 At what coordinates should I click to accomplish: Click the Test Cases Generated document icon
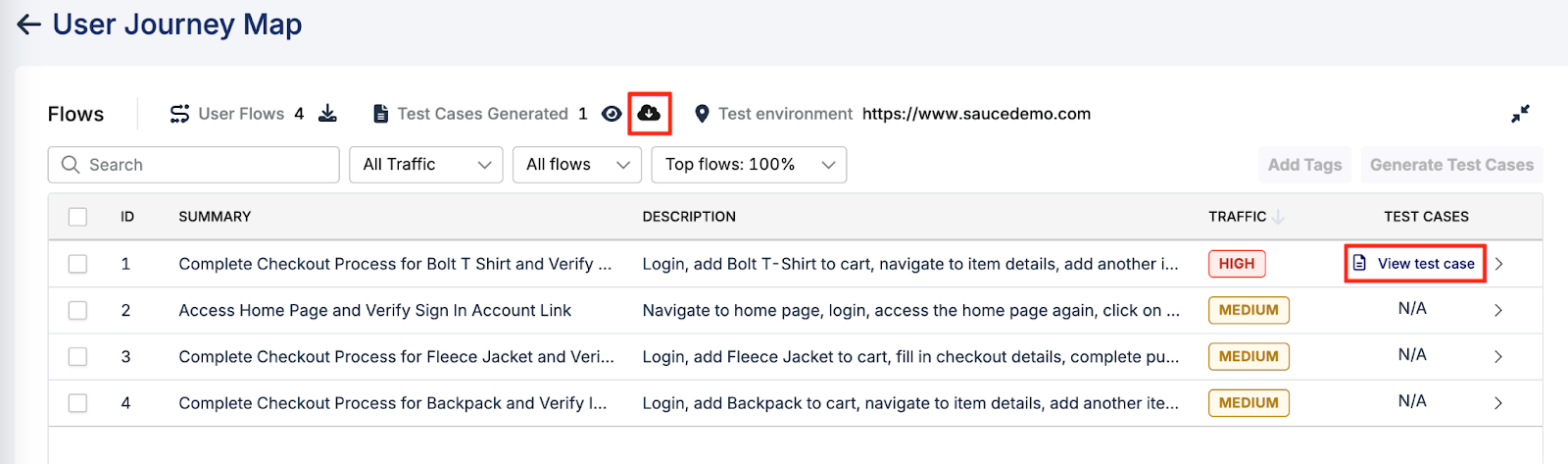(381, 114)
